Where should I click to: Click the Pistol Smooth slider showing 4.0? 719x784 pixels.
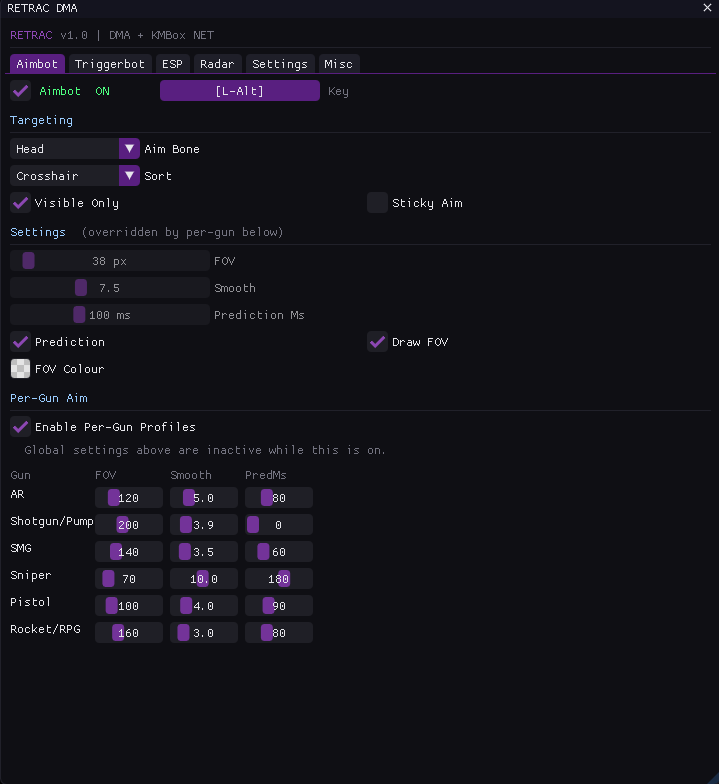(x=204, y=606)
